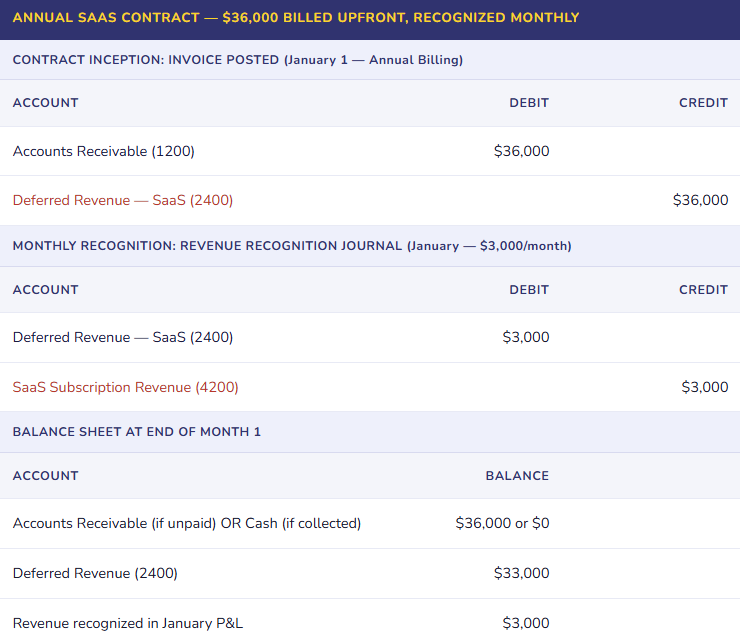Click the DEBIT column header under Contract Inception

coord(529,103)
